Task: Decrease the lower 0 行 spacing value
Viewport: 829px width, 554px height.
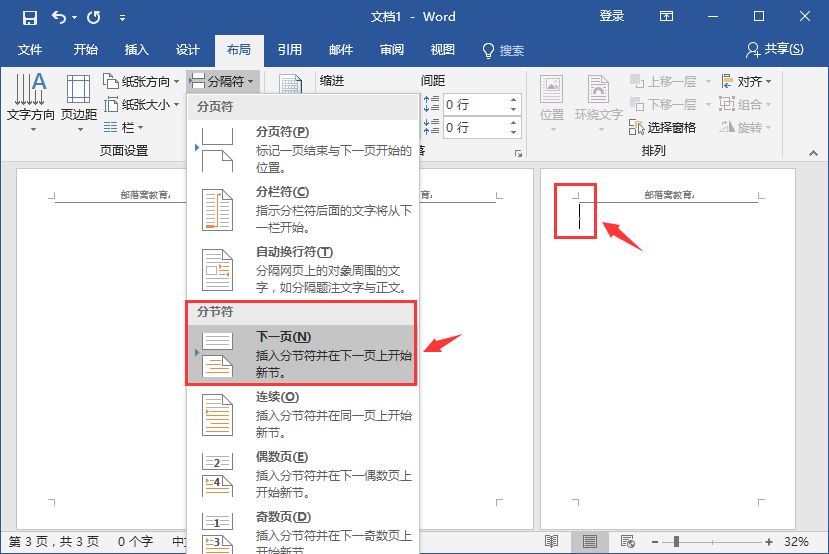Action: coord(513,133)
